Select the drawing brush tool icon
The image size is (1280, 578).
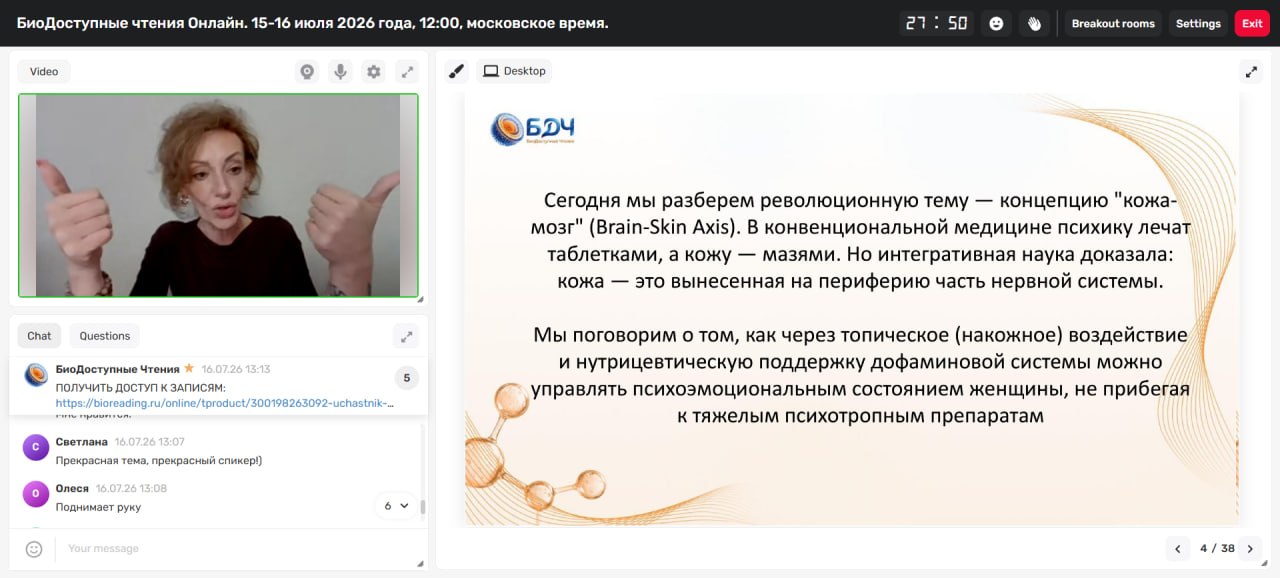(456, 71)
